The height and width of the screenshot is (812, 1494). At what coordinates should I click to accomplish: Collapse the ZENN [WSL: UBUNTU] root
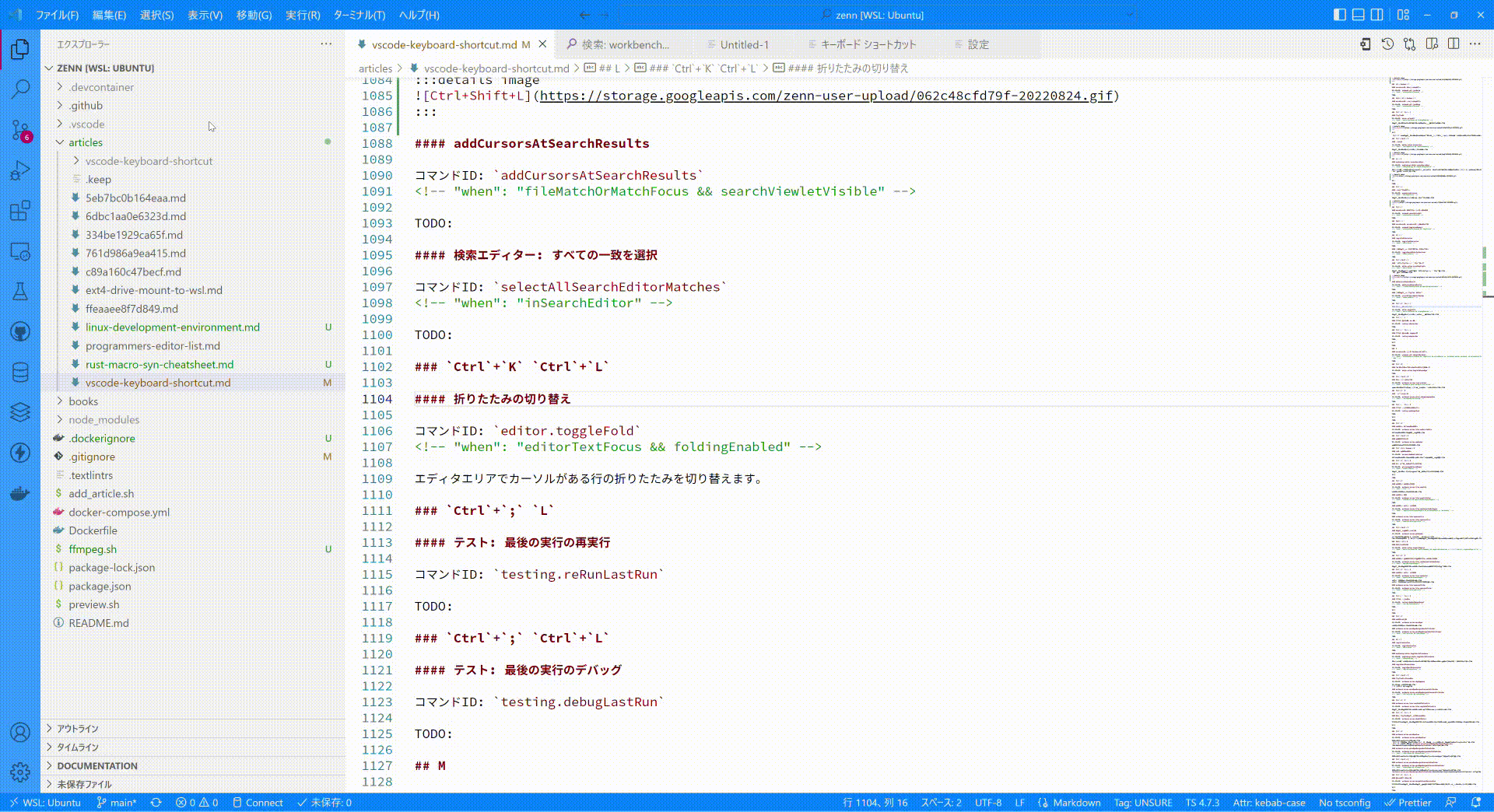coord(105,68)
